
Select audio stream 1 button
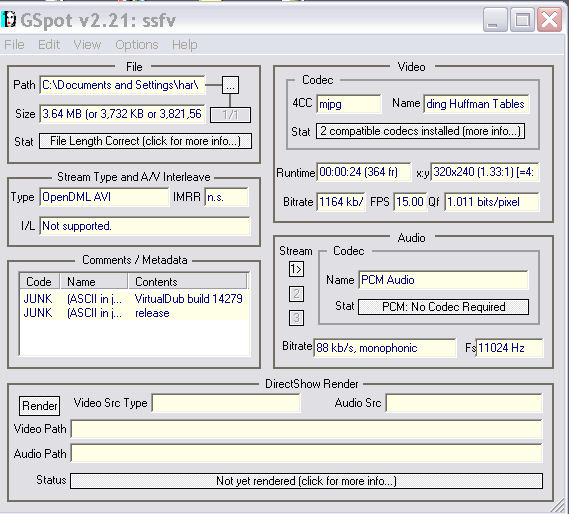pyautogui.click(x=296, y=269)
